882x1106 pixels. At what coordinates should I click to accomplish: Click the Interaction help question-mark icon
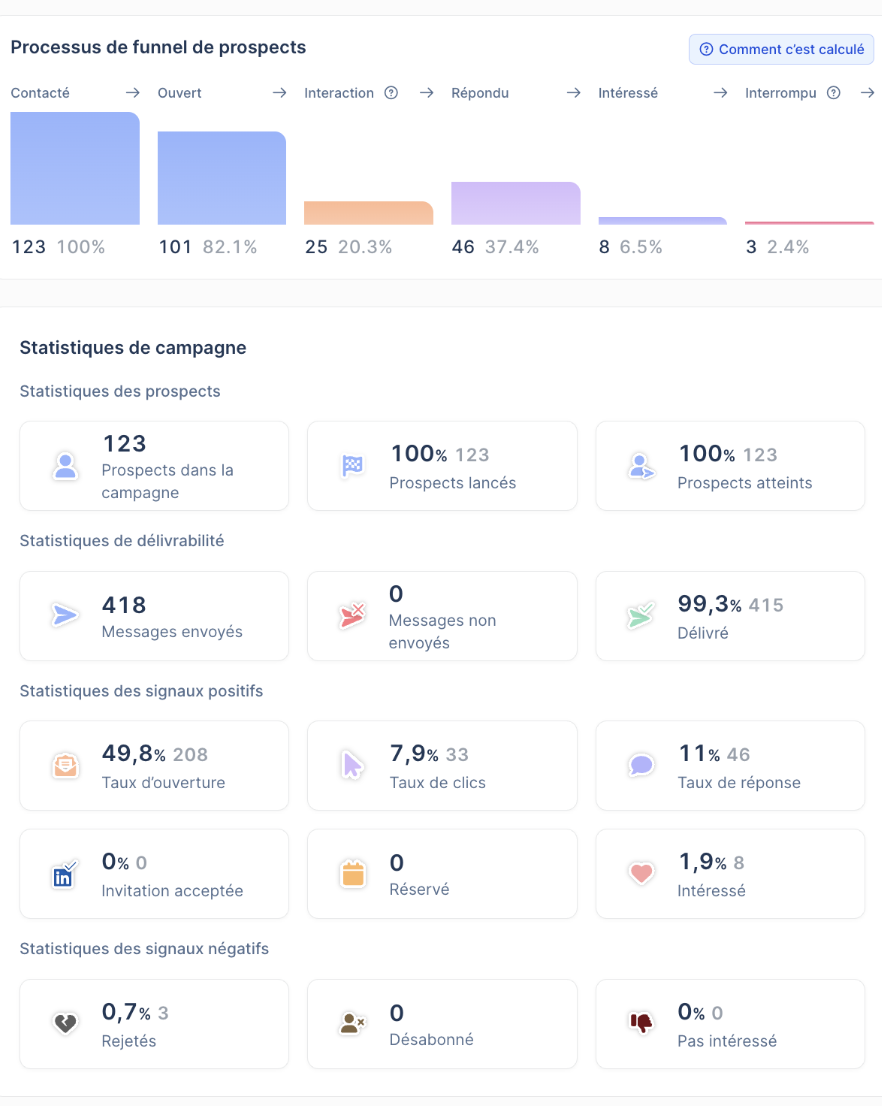[391, 92]
